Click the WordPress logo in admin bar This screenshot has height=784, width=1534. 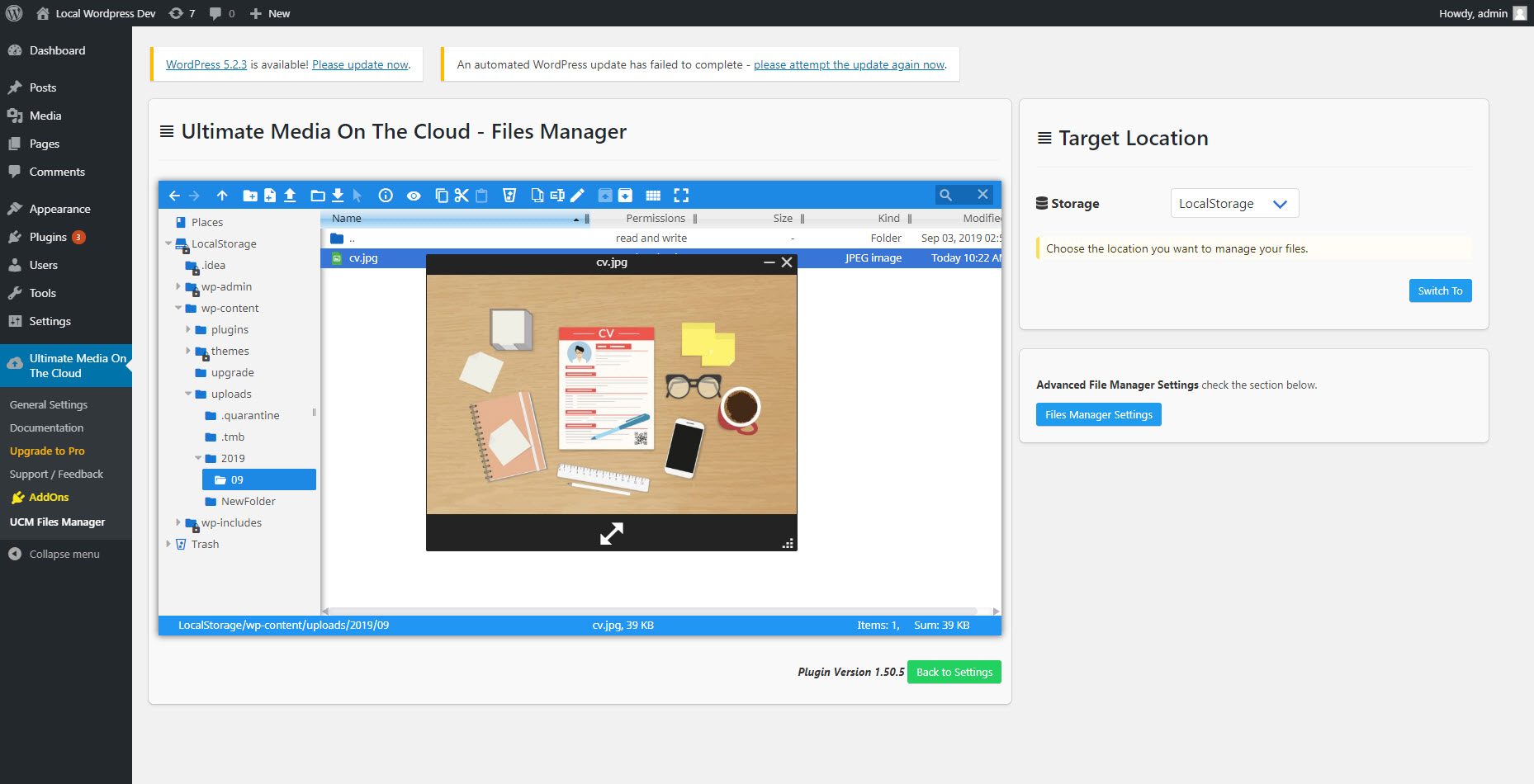point(14,13)
